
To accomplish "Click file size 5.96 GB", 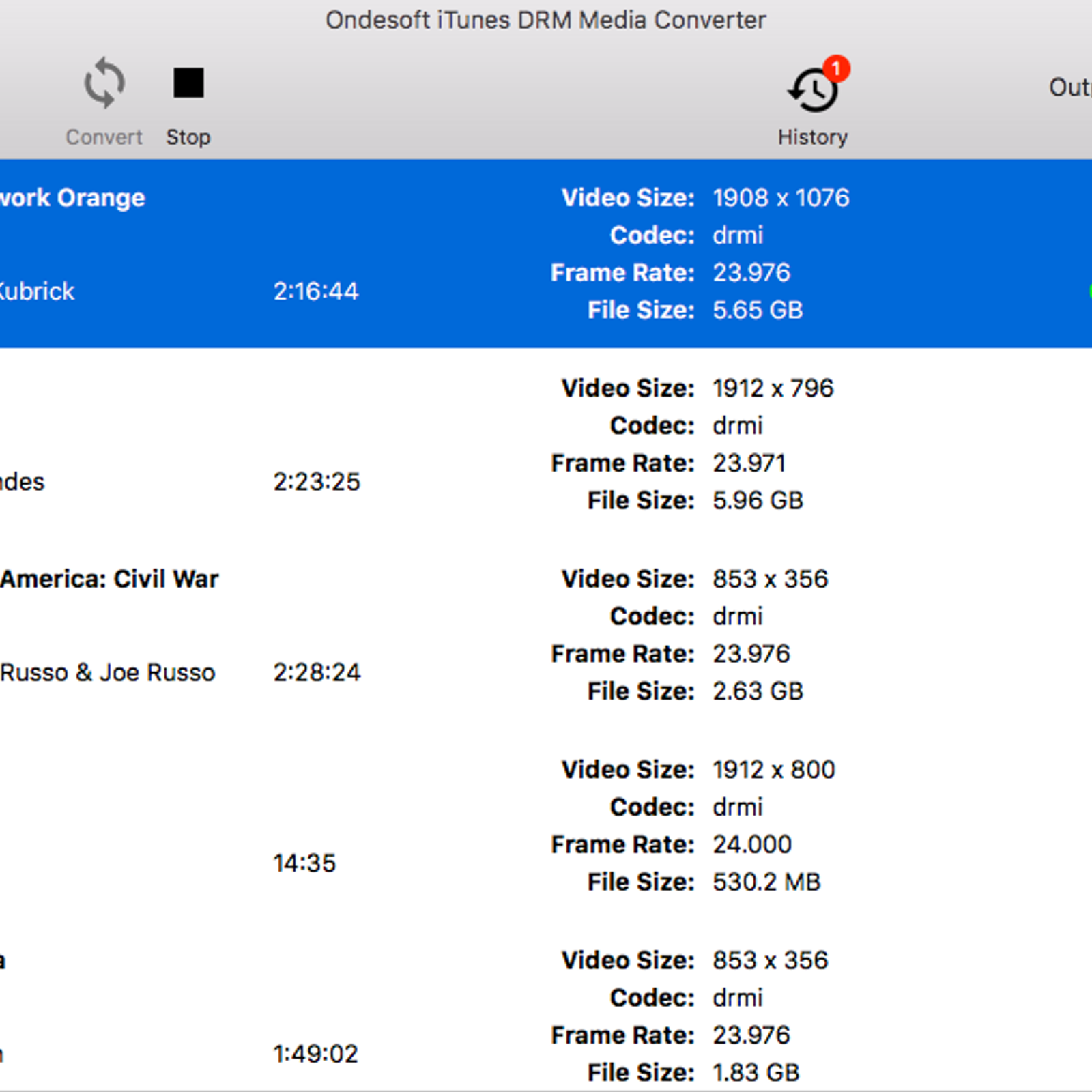I will click(758, 500).
